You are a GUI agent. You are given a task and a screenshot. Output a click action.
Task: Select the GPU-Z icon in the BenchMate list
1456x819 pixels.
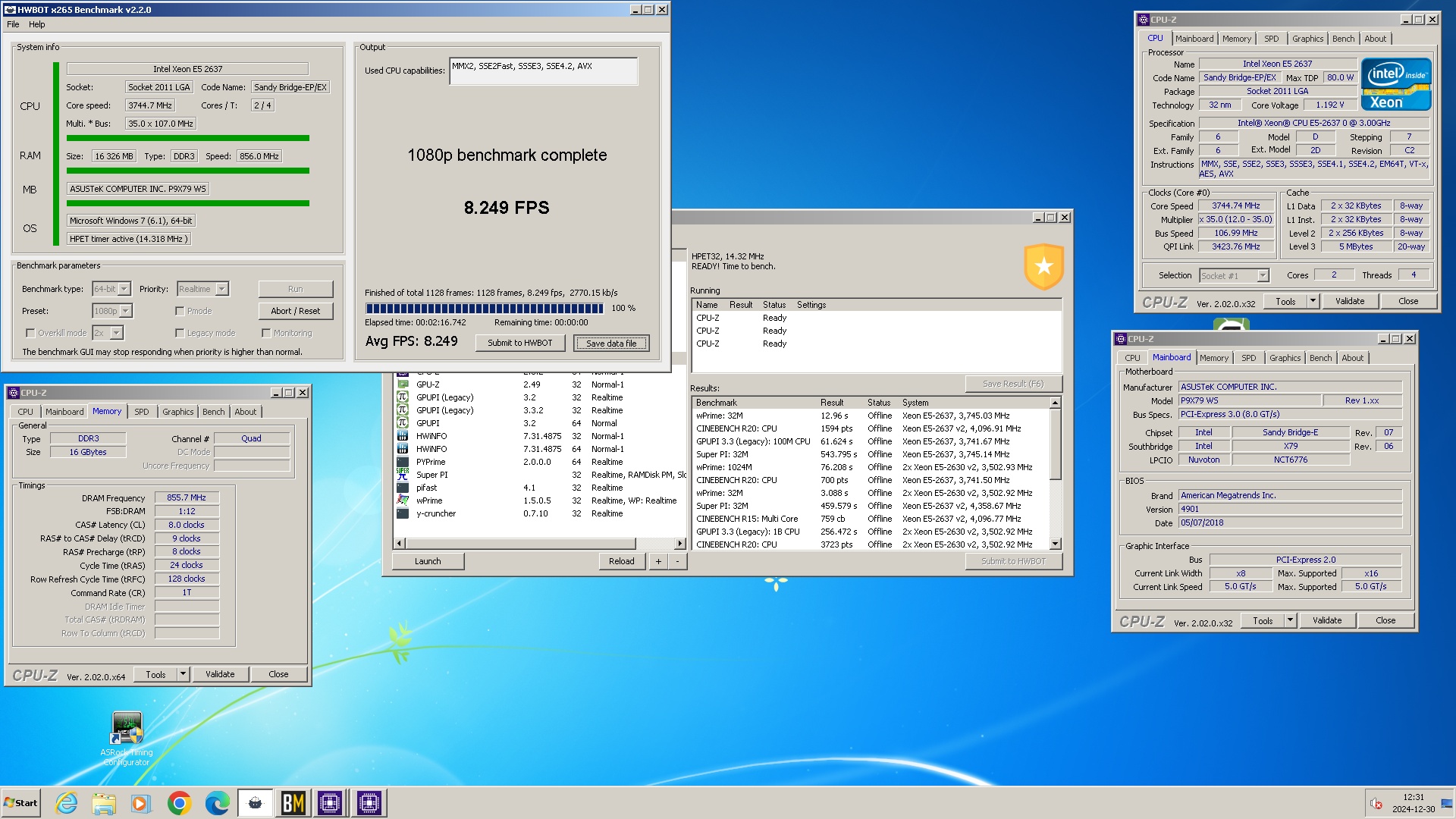click(403, 384)
